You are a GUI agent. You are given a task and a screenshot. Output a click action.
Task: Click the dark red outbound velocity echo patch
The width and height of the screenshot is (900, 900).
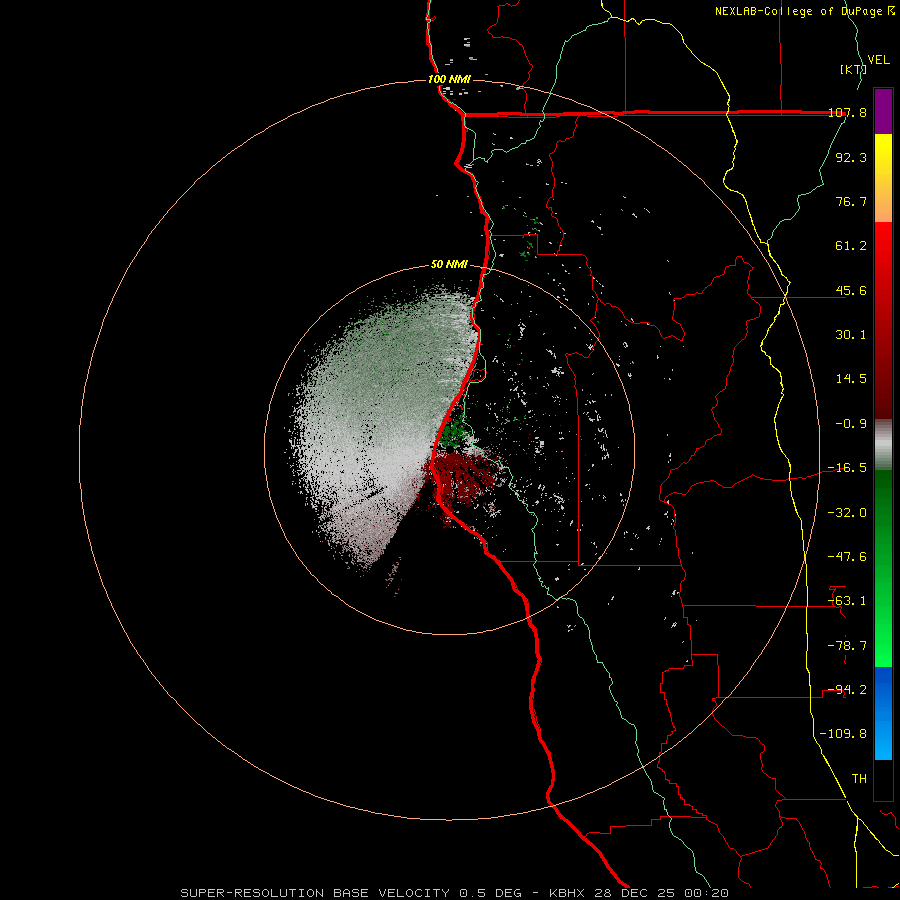point(462,479)
